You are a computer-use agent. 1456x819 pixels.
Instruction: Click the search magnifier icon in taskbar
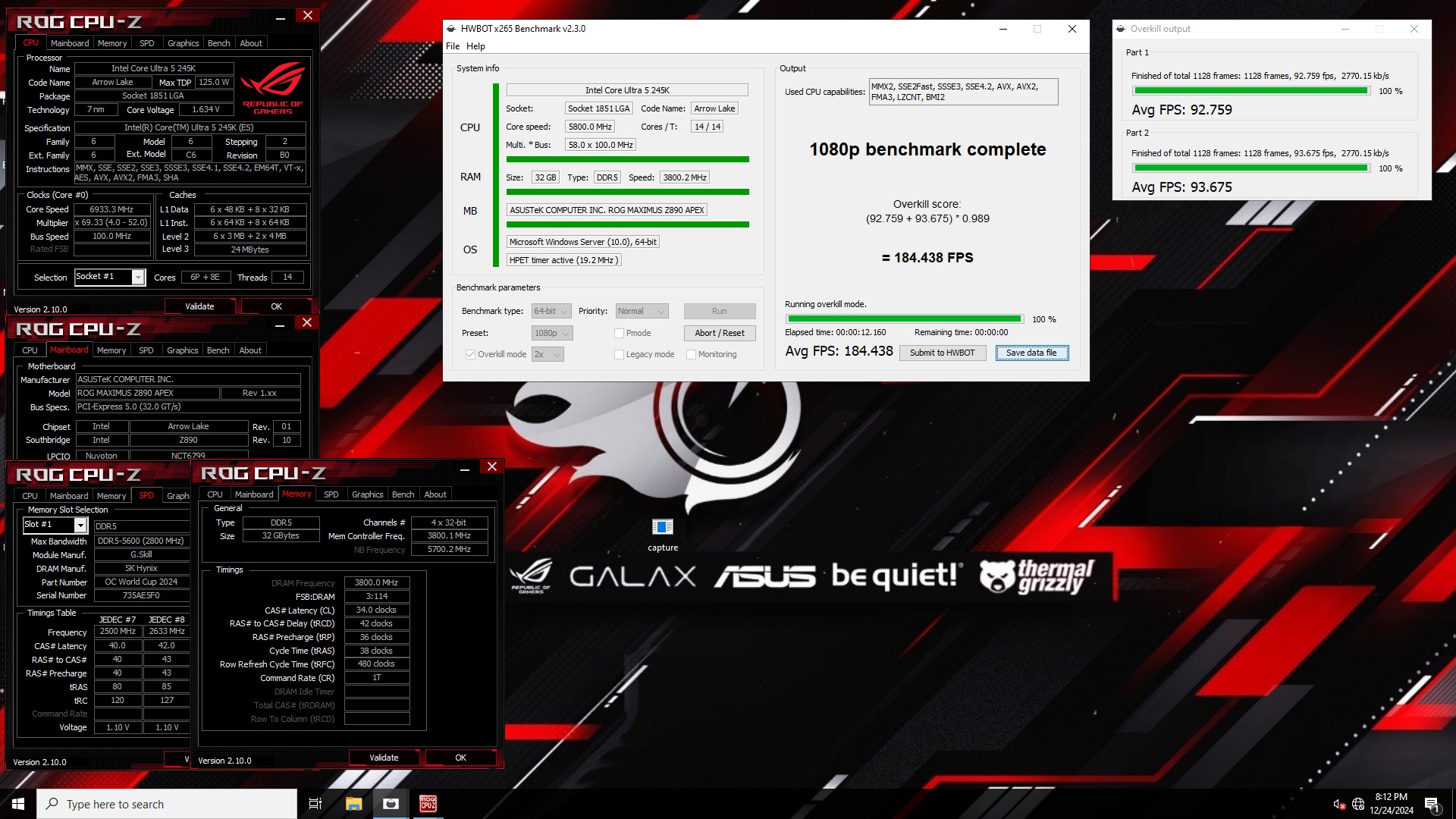pos(52,804)
